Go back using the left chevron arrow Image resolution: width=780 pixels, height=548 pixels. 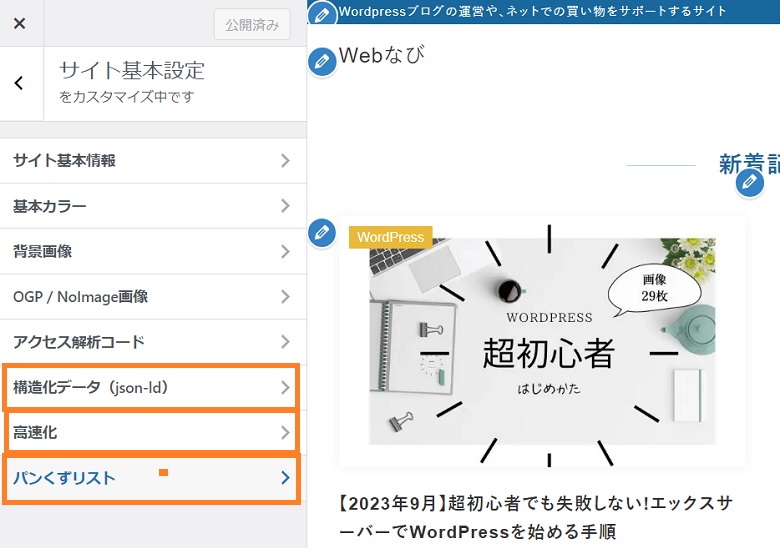point(19,83)
